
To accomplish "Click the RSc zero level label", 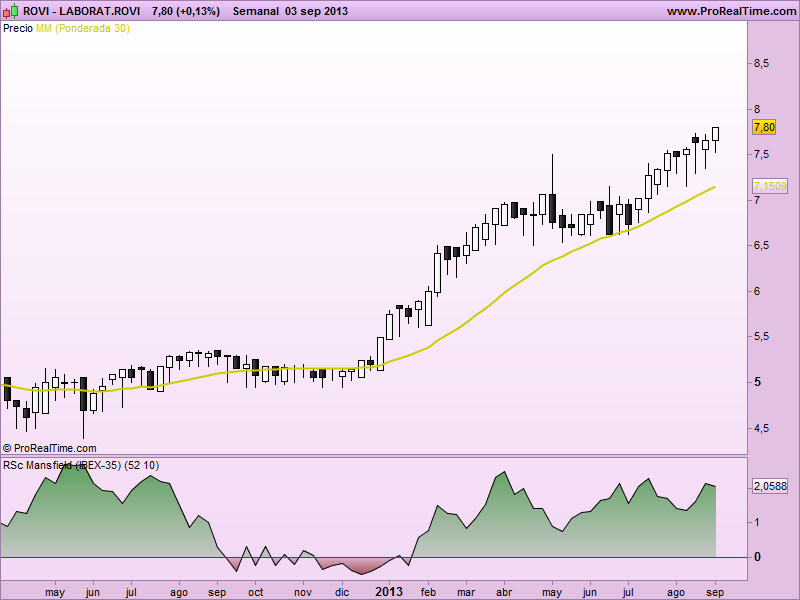I will point(757,557).
